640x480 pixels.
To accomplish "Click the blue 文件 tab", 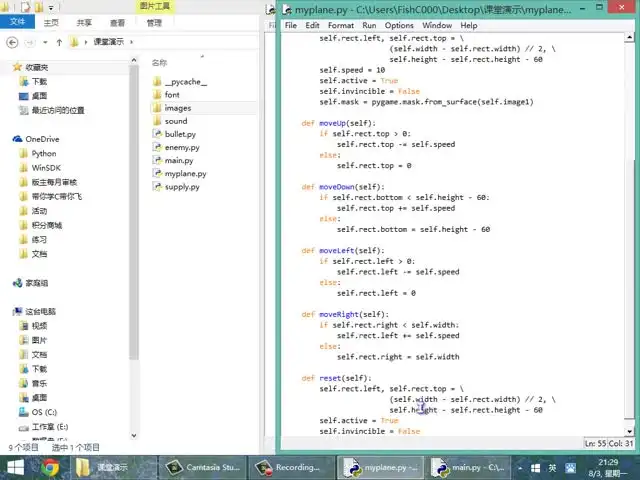I will point(17,22).
